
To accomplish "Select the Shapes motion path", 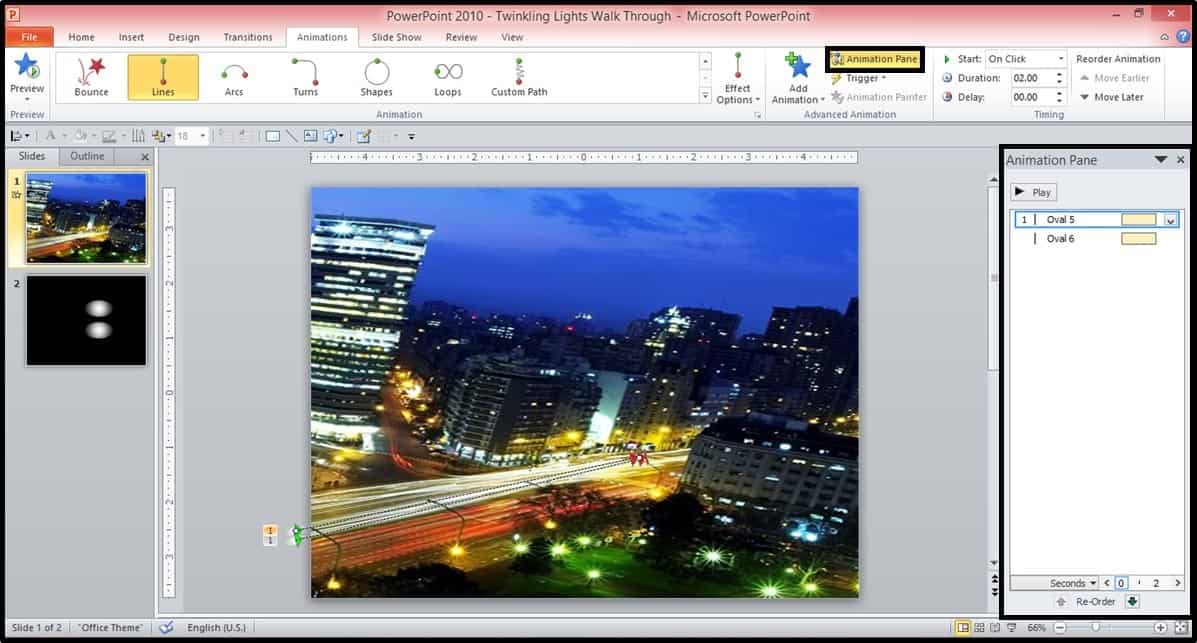I will pos(376,77).
